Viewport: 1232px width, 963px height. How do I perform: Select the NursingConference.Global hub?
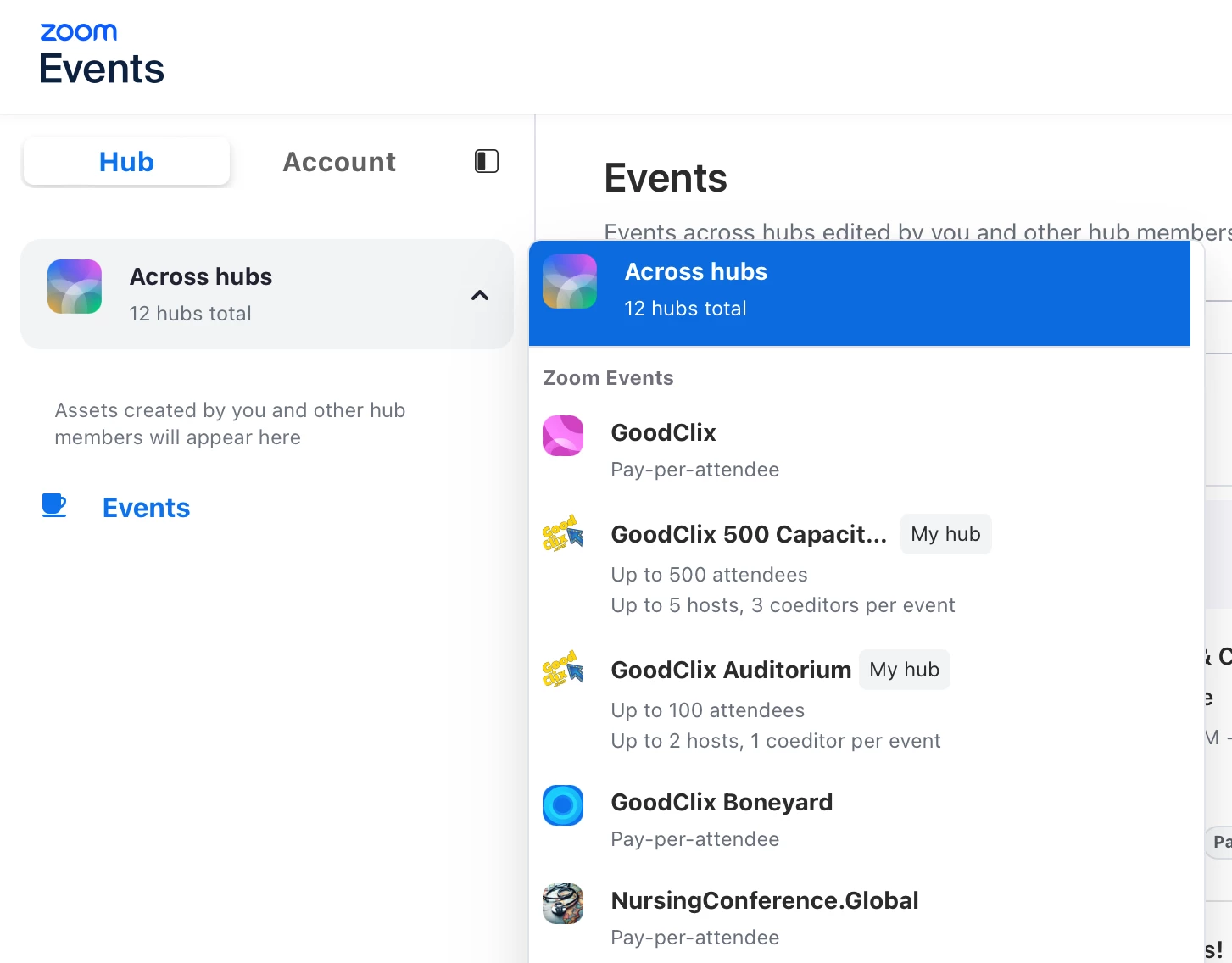[x=860, y=917]
